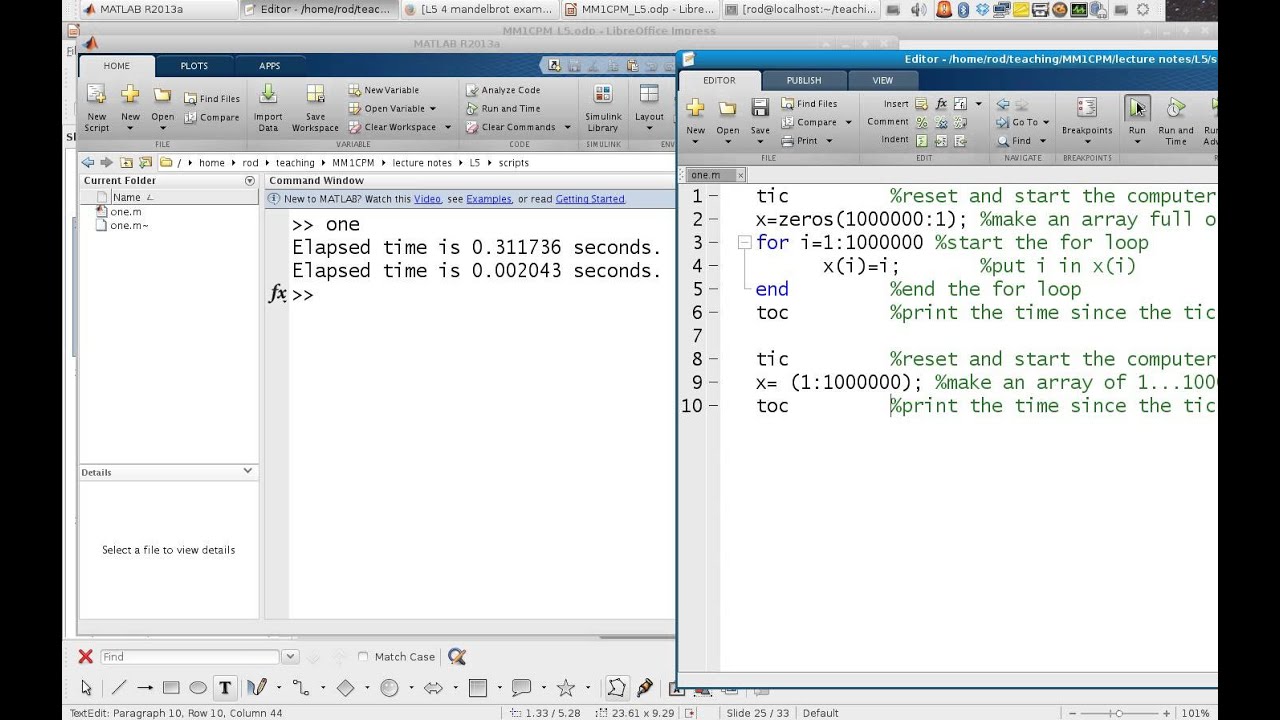The width and height of the screenshot is (1280, 720).
Task: Expand Clear Workspace dropdown arrow
Action: point(447,127)
